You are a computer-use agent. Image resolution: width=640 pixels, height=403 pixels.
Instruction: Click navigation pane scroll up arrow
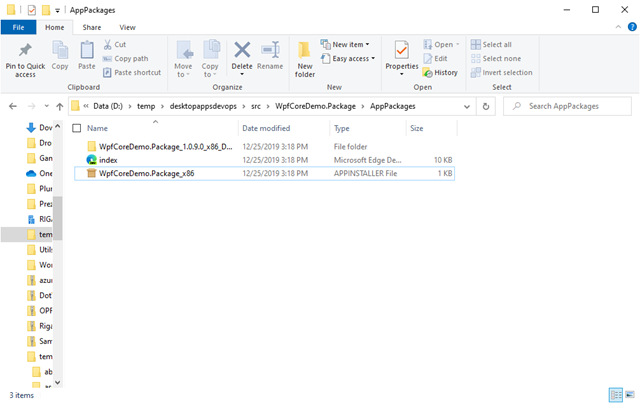tap(58, 127)
